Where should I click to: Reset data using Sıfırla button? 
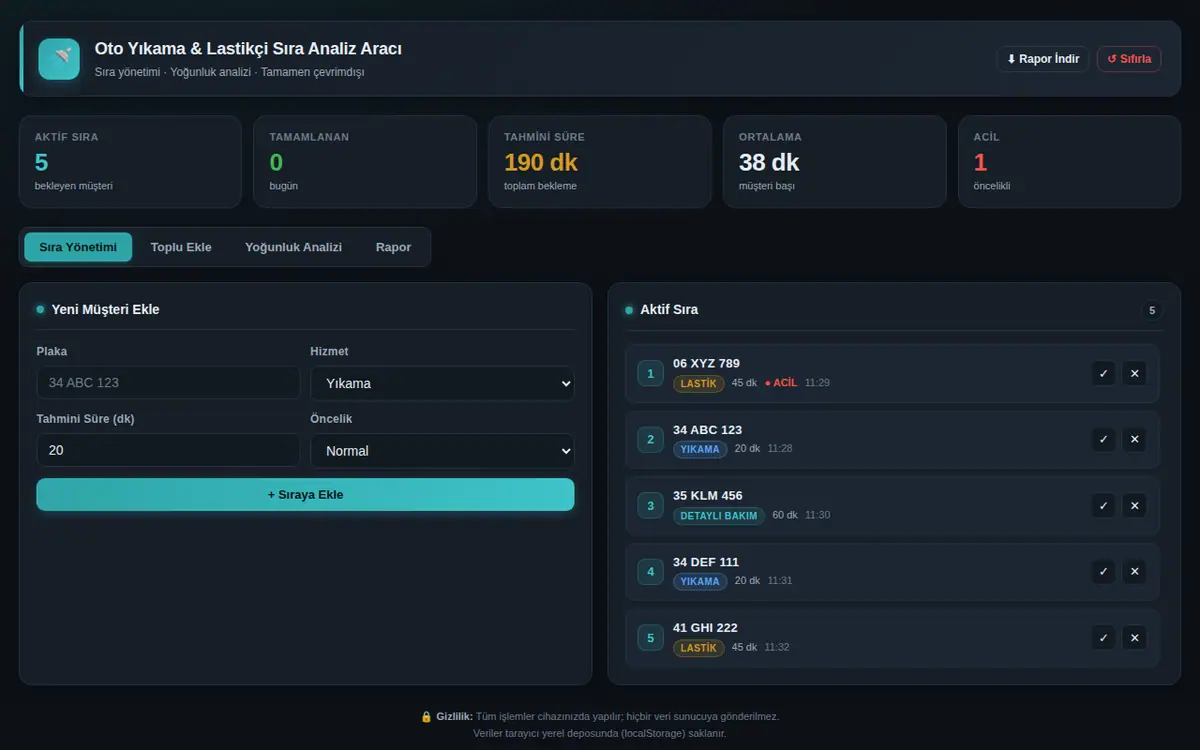coord(1129,59)
